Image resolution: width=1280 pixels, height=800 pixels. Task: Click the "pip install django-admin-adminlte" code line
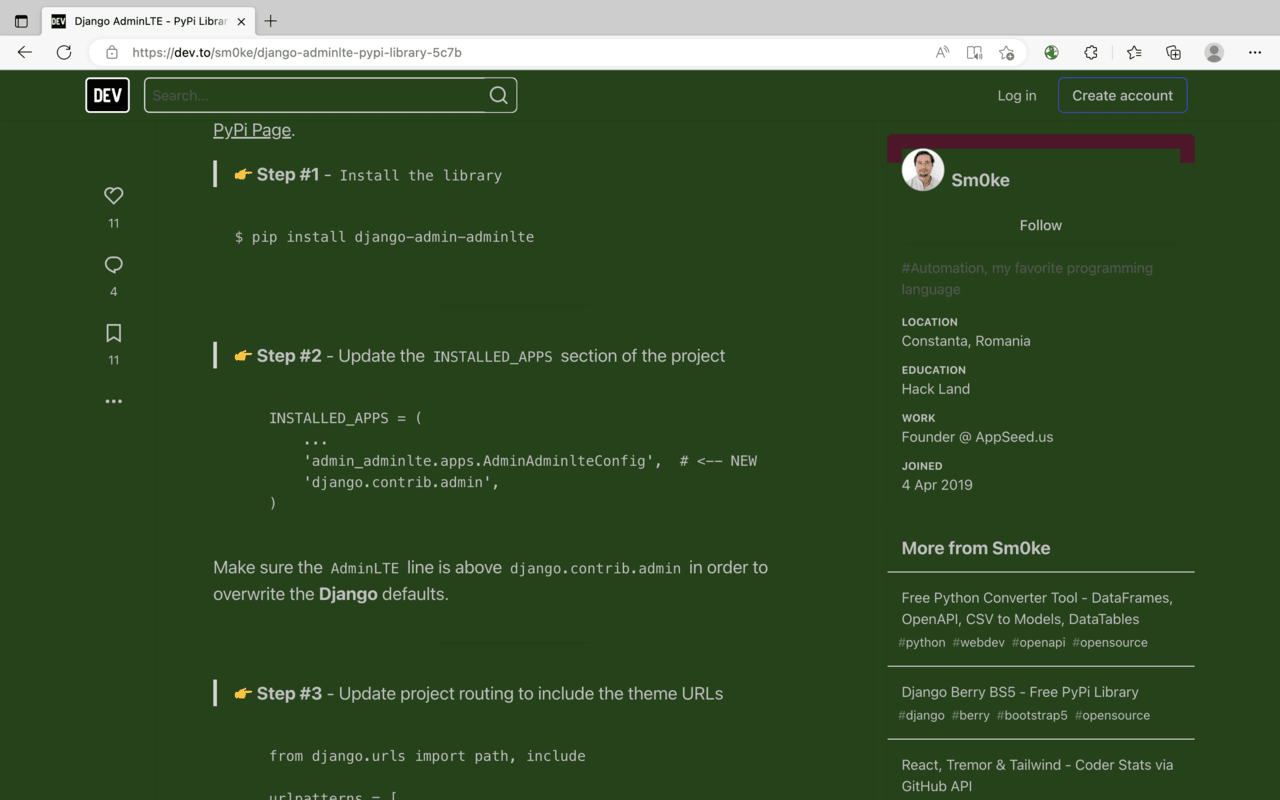point(384,237)
